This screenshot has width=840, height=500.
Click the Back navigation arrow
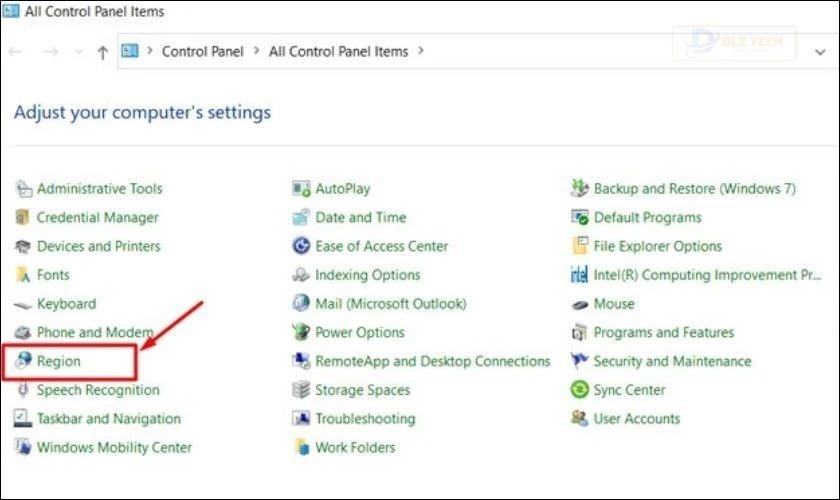16,51
